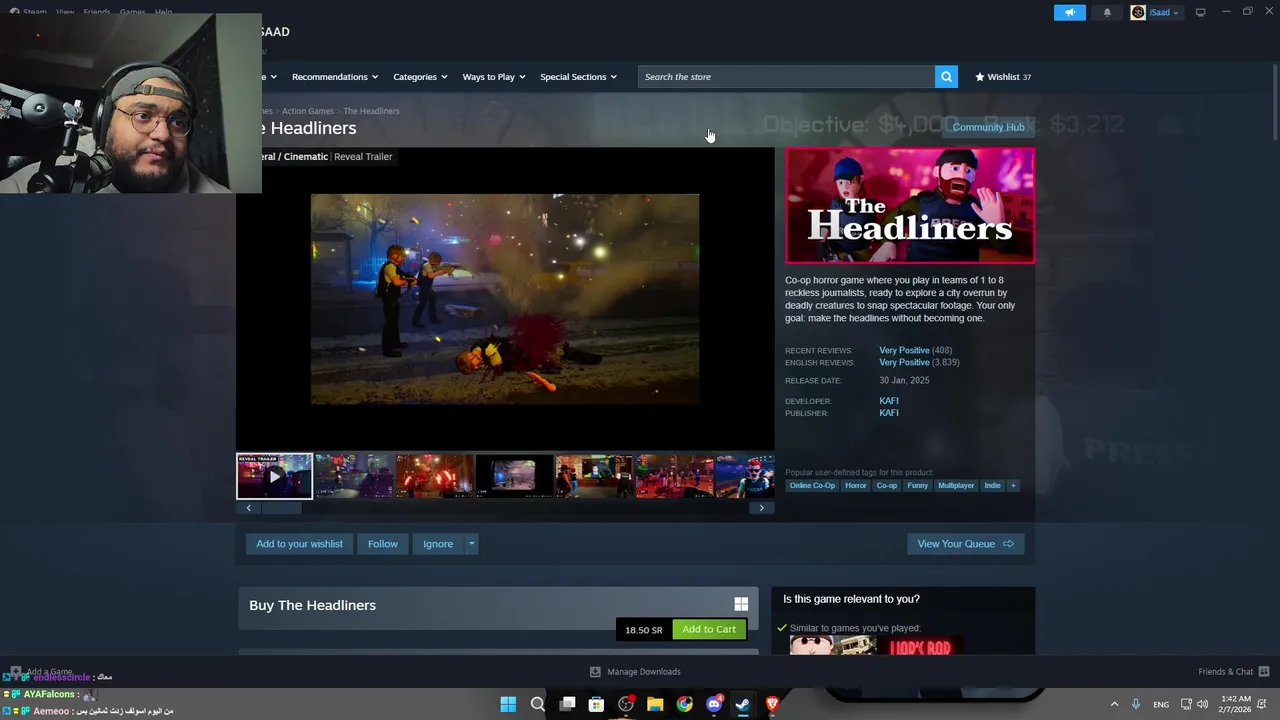Switch to Big Picture mode icon
The width and height of the screenshot is (1280, 720).
tap(1200, 12)
